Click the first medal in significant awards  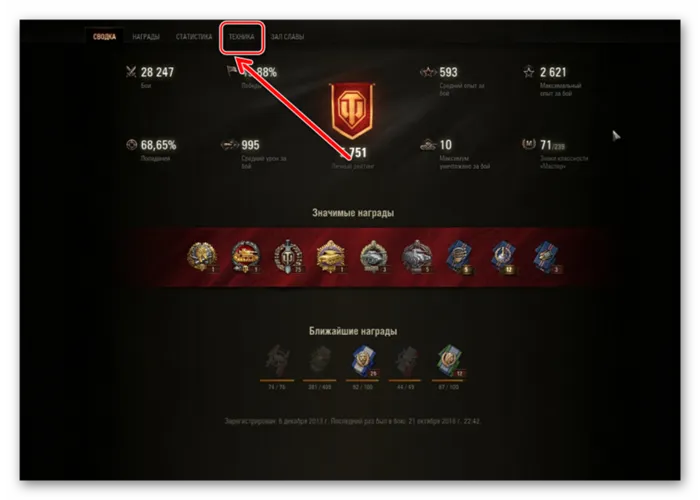pos(202,256)
